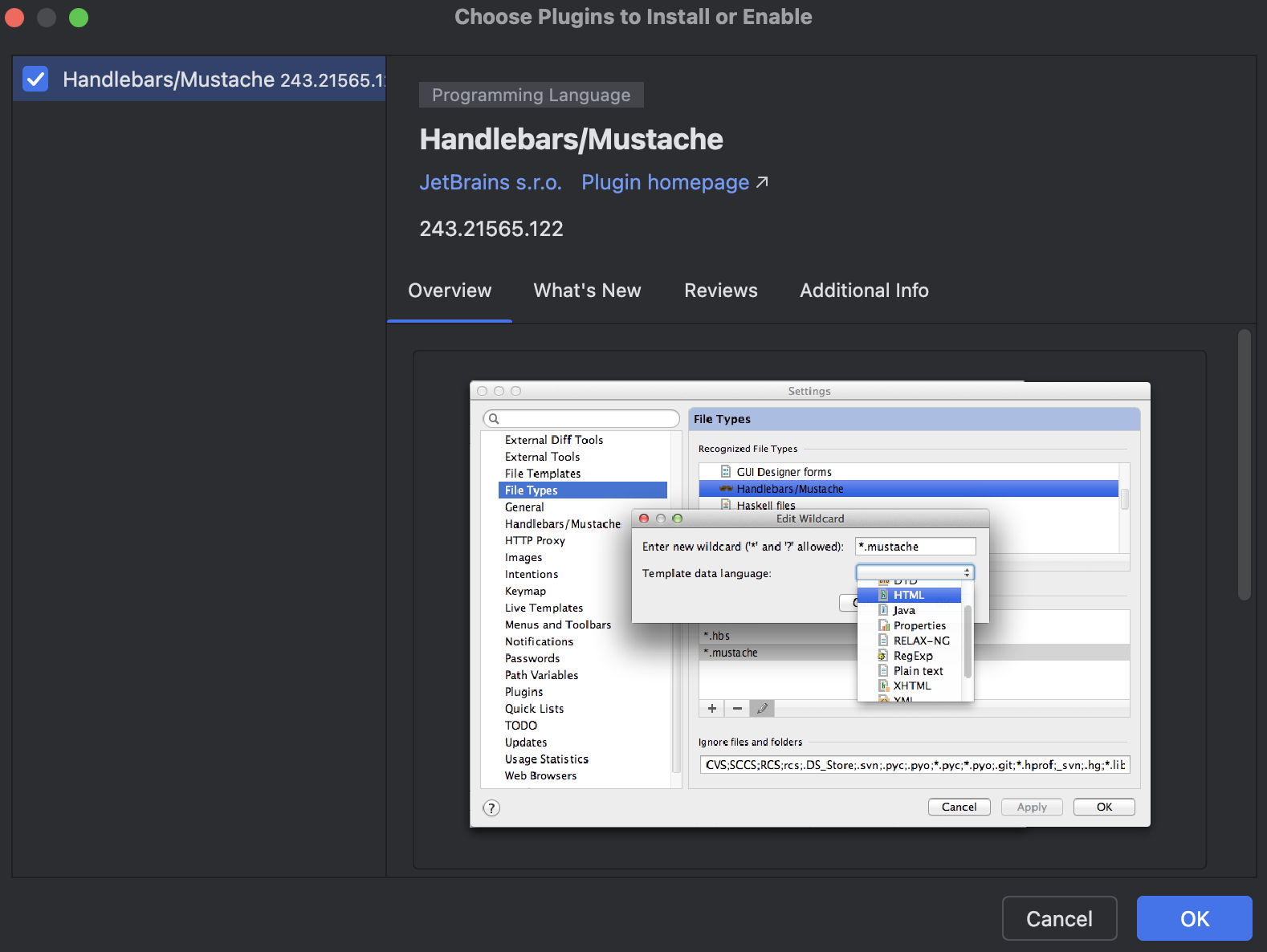Viewport: 1267px width, 952px height.
Task: Click Usage Statistics in screenshot list
Action: tap(547, 759)
